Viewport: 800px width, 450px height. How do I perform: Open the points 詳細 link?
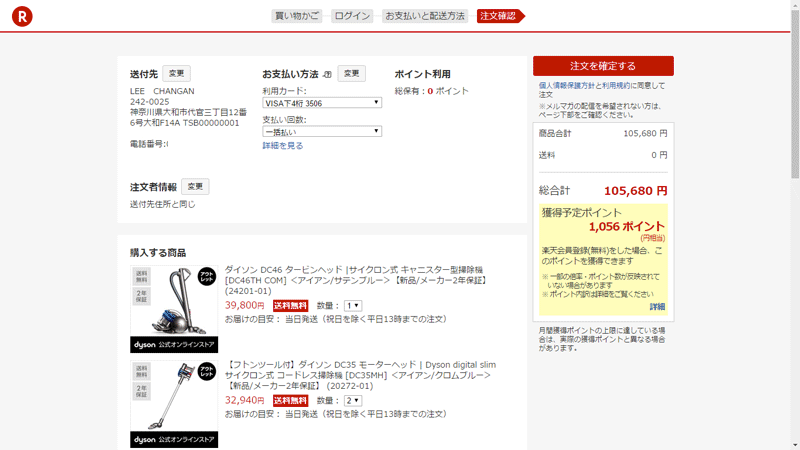point(657,307)
